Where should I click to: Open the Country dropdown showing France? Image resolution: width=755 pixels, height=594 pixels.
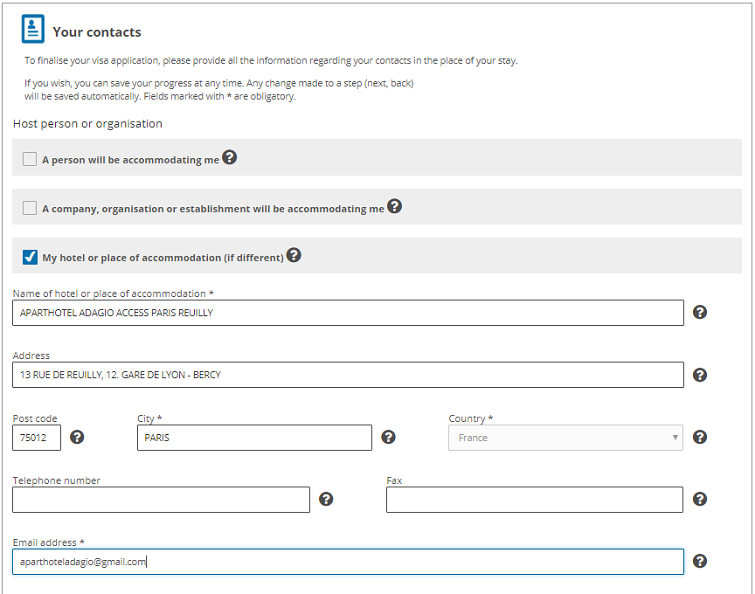(x=565, y=438)
